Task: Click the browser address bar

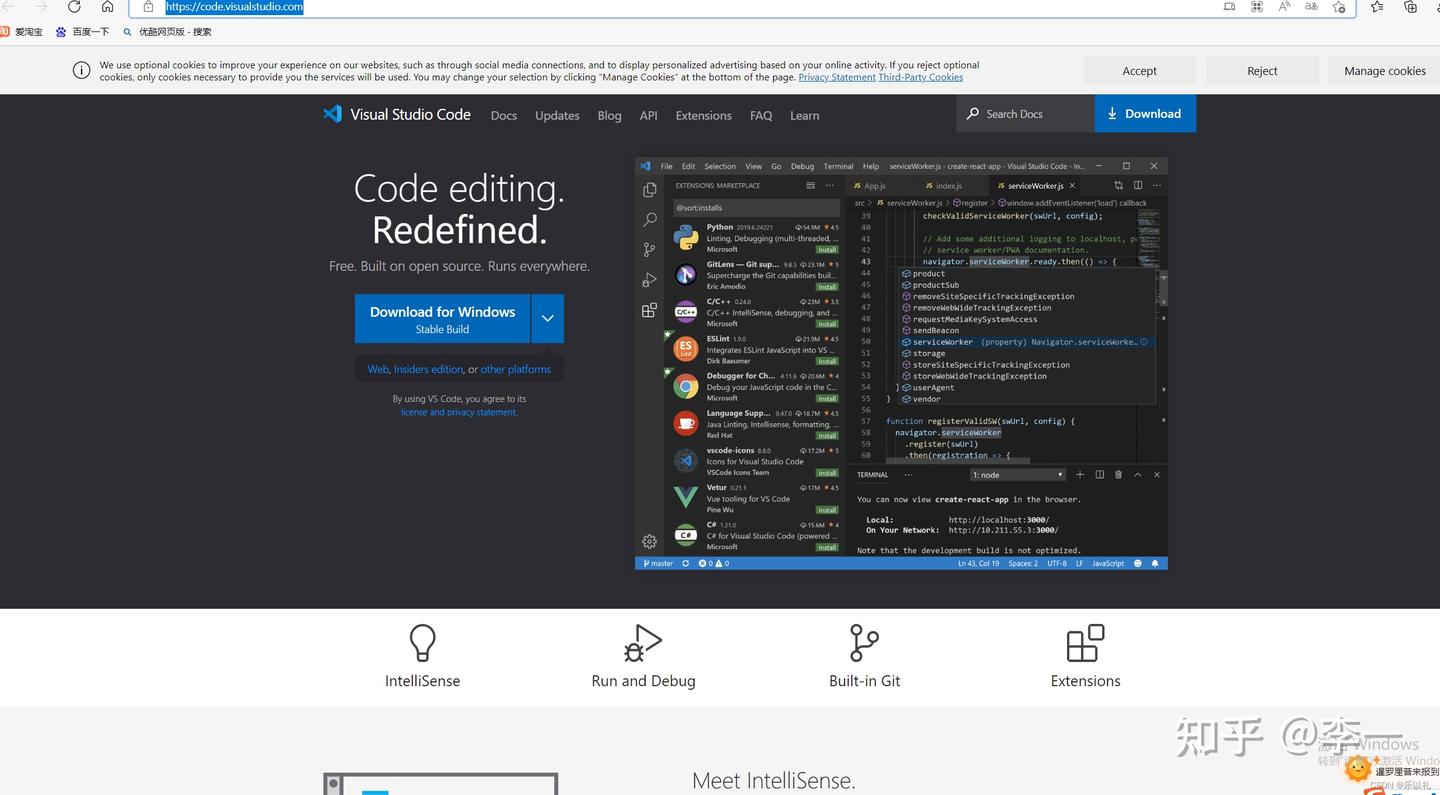Action: point(233,7)
